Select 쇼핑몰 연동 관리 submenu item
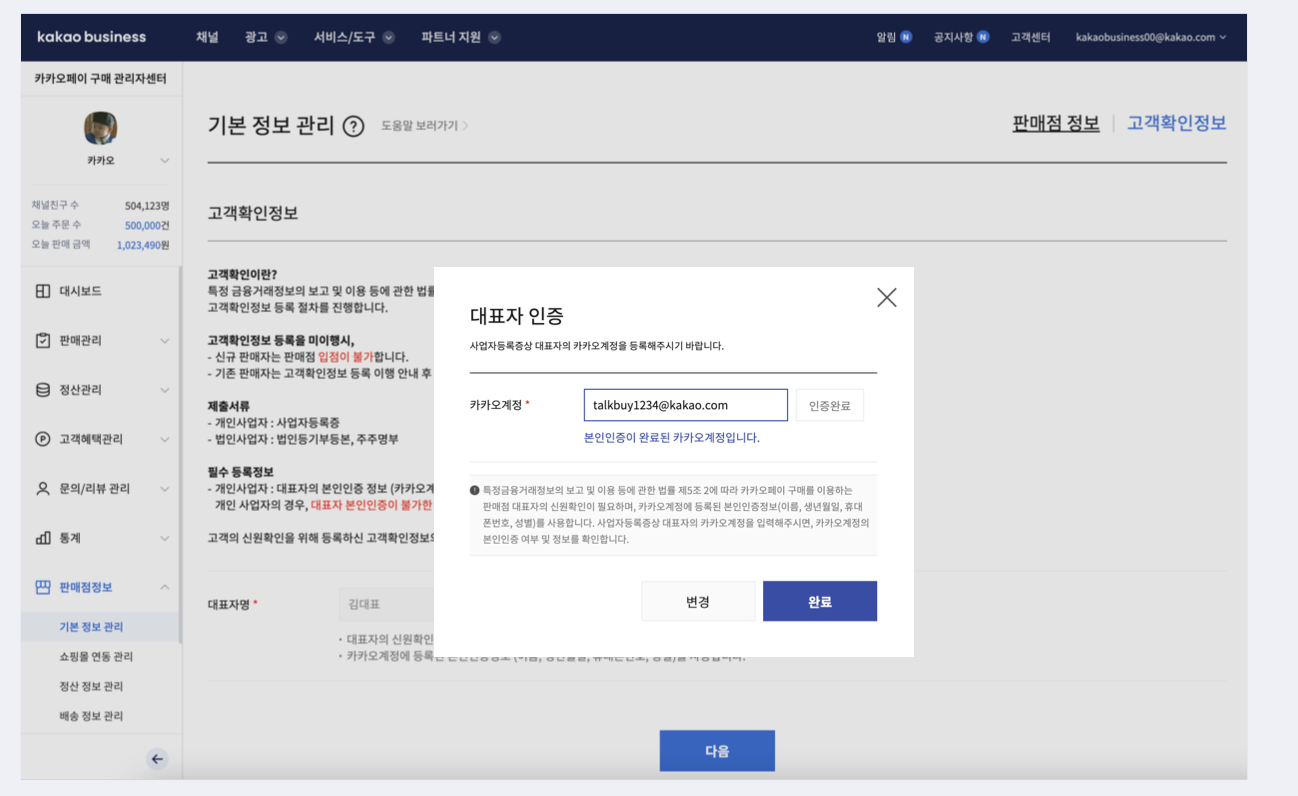This screenshot has width=1298, height=796. pyautogui.click(x=96, y=657)
